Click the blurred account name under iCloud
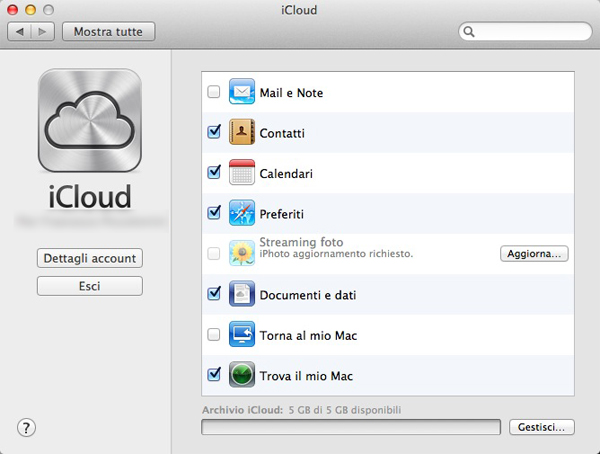The height and width of the screenshot is (454, 600). tap(91, 221)
